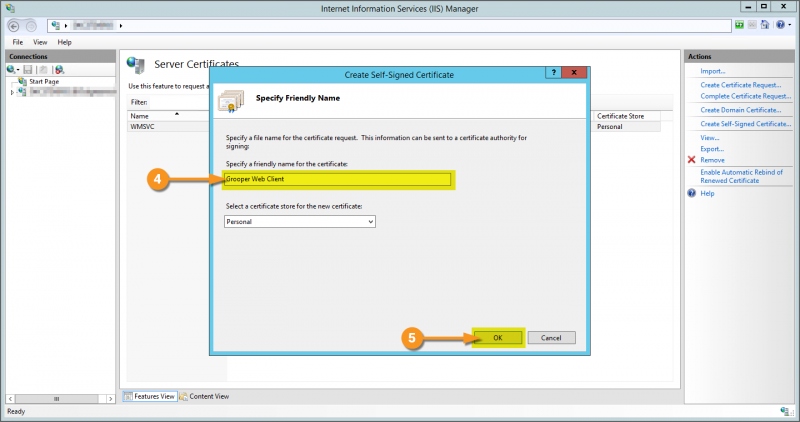Viewport: 800px width, 422px height.
Task: Open the top-right help icon menu
Action: (x=783, y=24)
